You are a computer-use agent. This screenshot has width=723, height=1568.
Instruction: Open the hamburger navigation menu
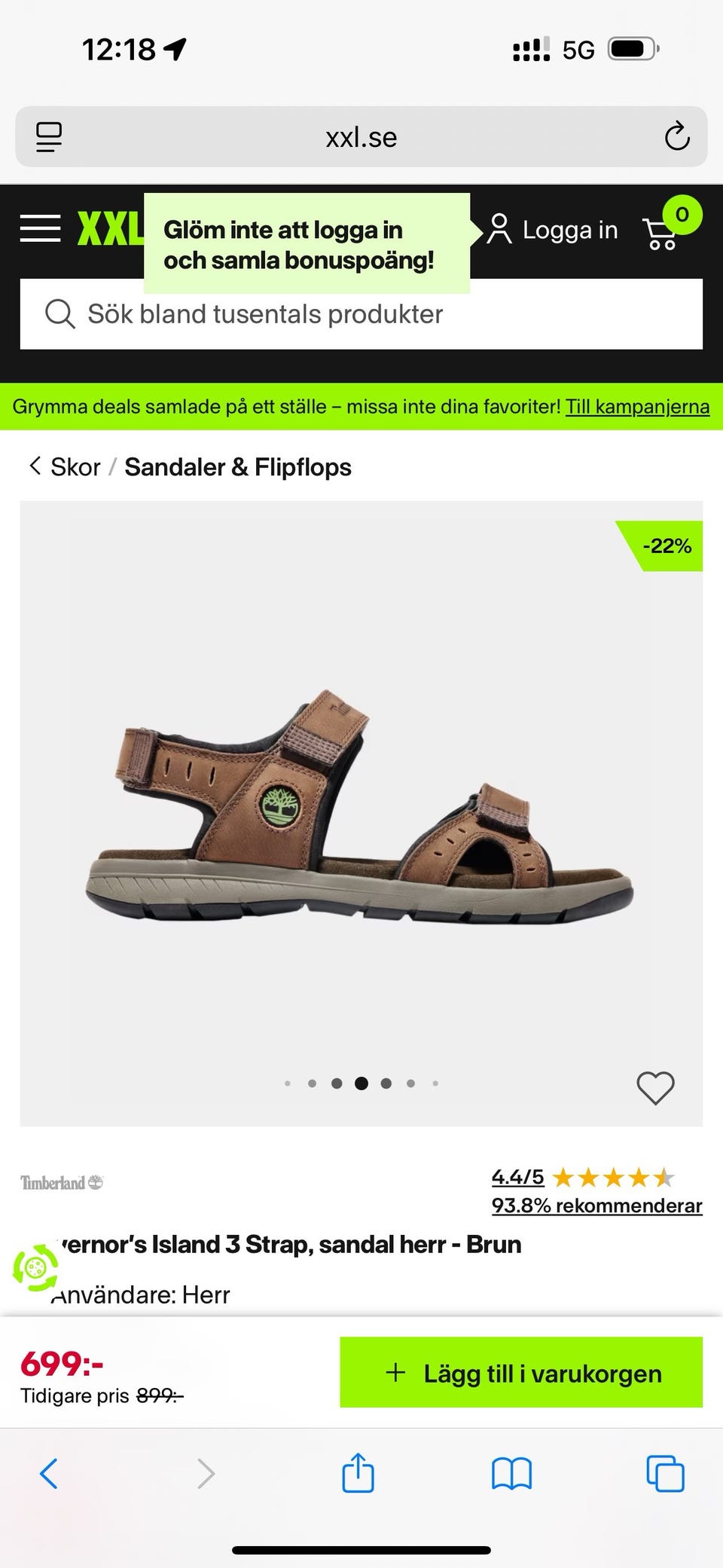tap(41, 228)
